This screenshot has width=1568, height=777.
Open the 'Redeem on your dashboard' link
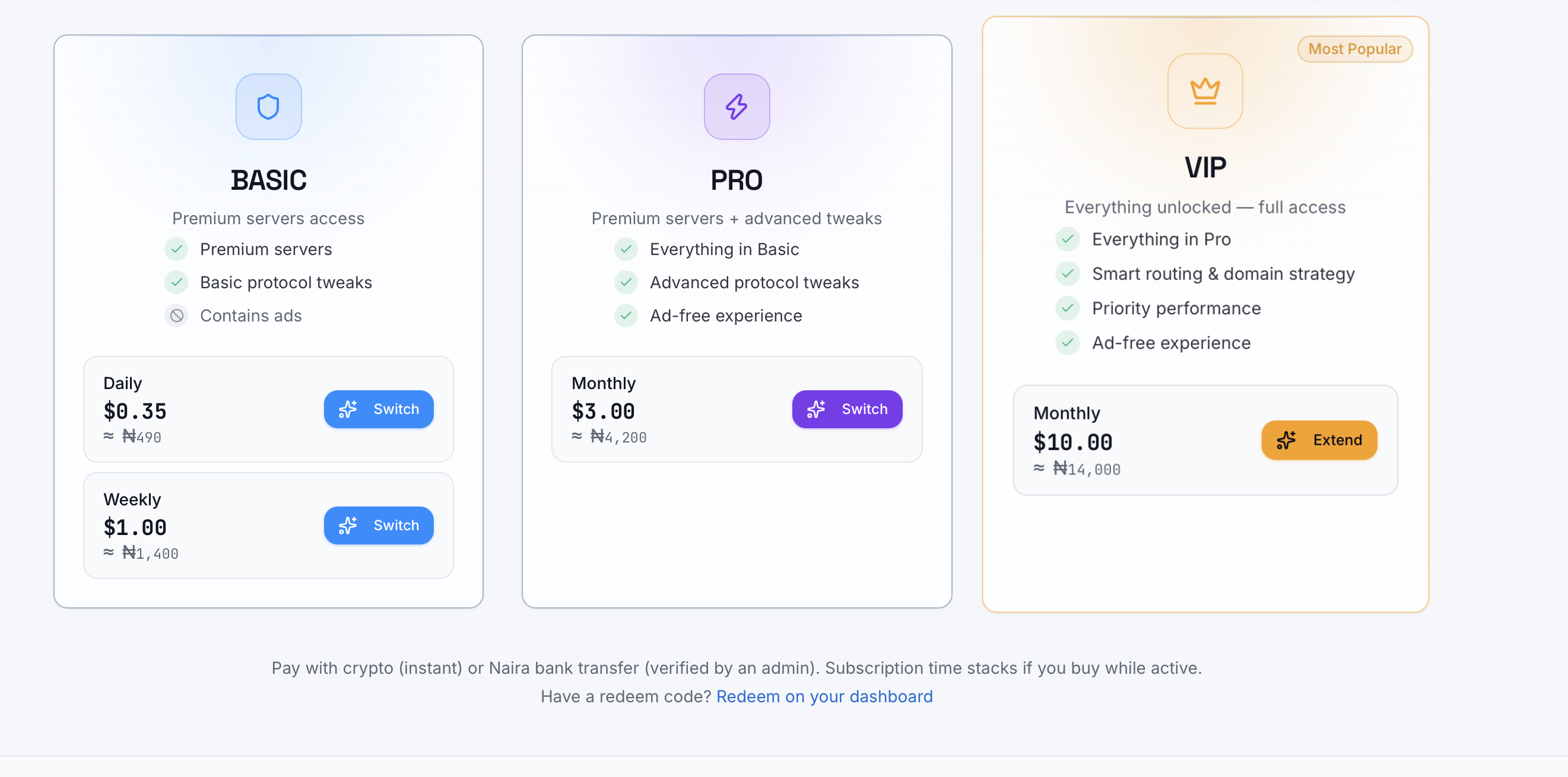pos(824,696)
